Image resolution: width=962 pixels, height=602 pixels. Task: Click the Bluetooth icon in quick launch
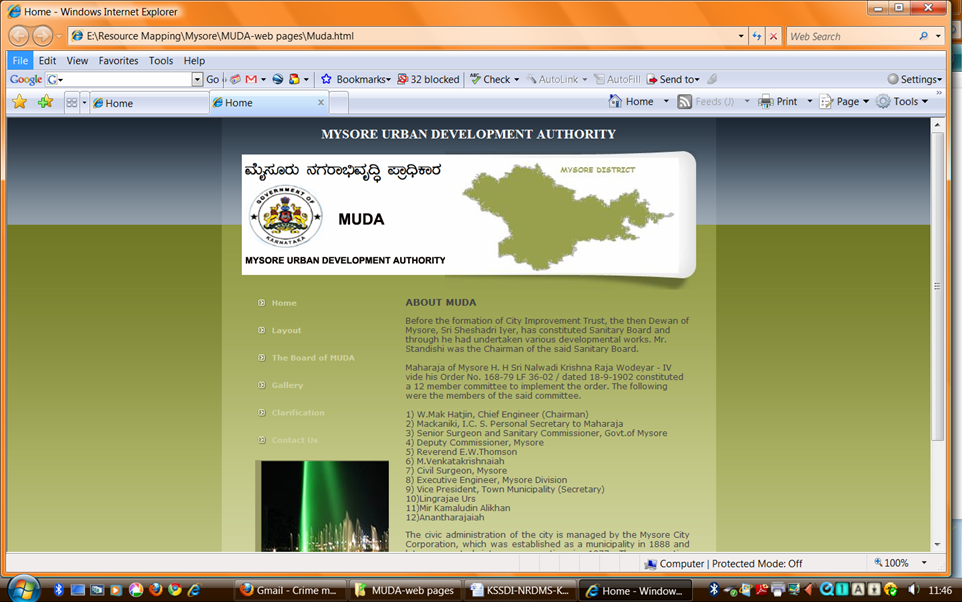tap(58, 590)
